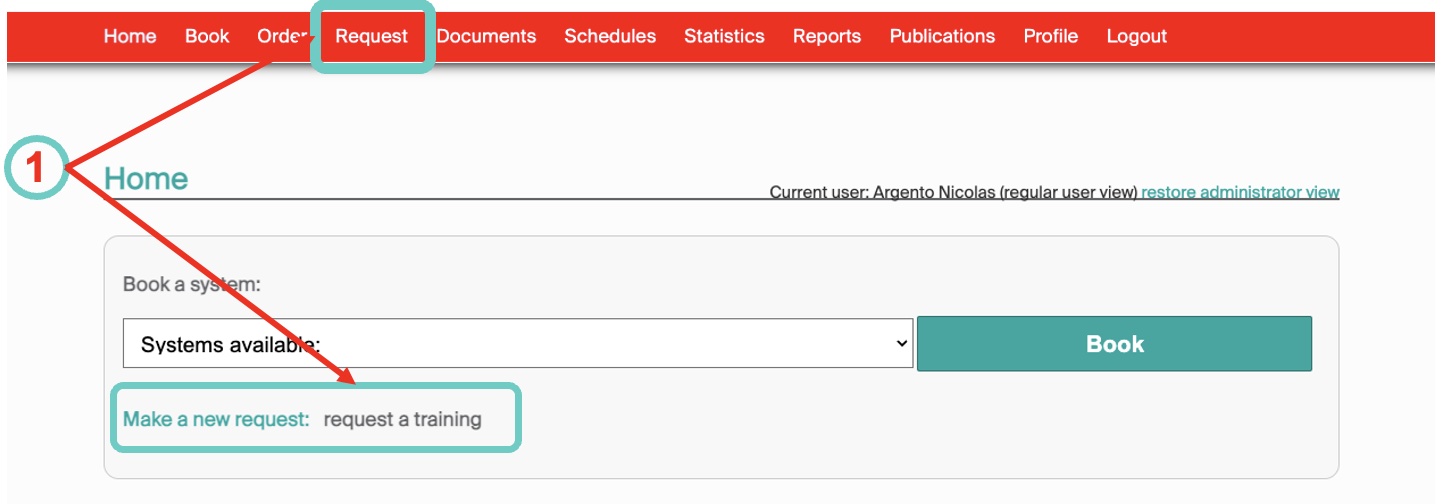Viewport: 1444px width, 504px height.
Task: Open the Statistics menu item
Action: (x=724, y=36)
